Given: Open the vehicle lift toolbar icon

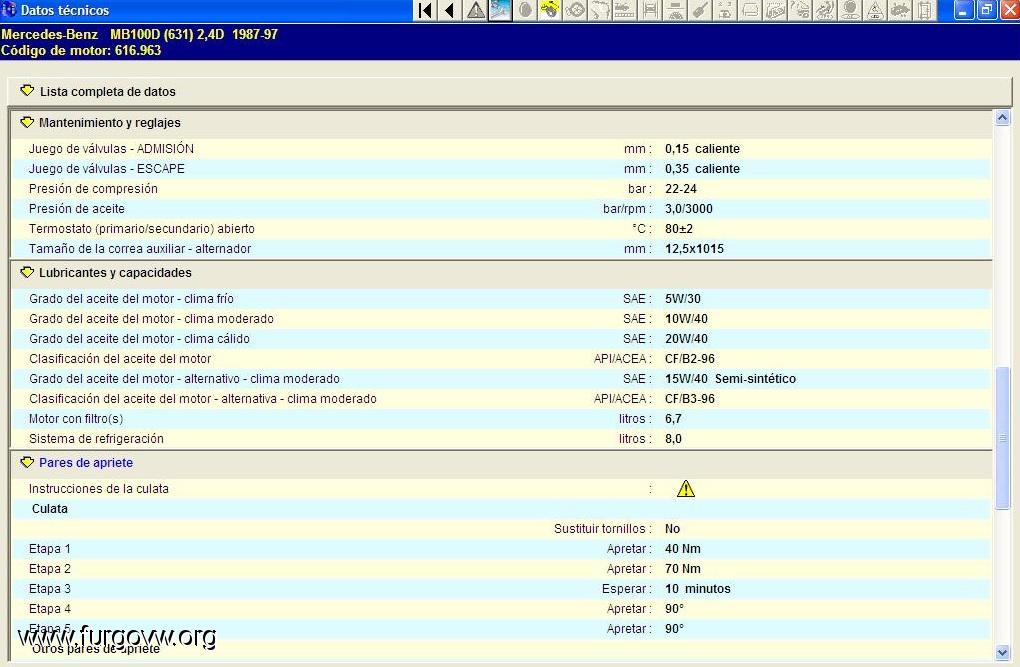Looking at the screenshot, I should pos(650,10).
